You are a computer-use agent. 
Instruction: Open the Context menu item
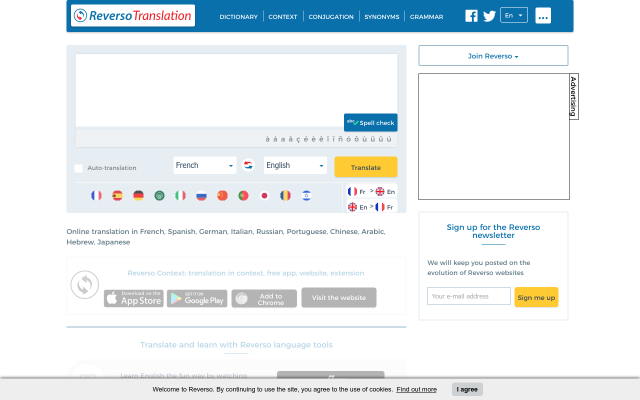282,17
